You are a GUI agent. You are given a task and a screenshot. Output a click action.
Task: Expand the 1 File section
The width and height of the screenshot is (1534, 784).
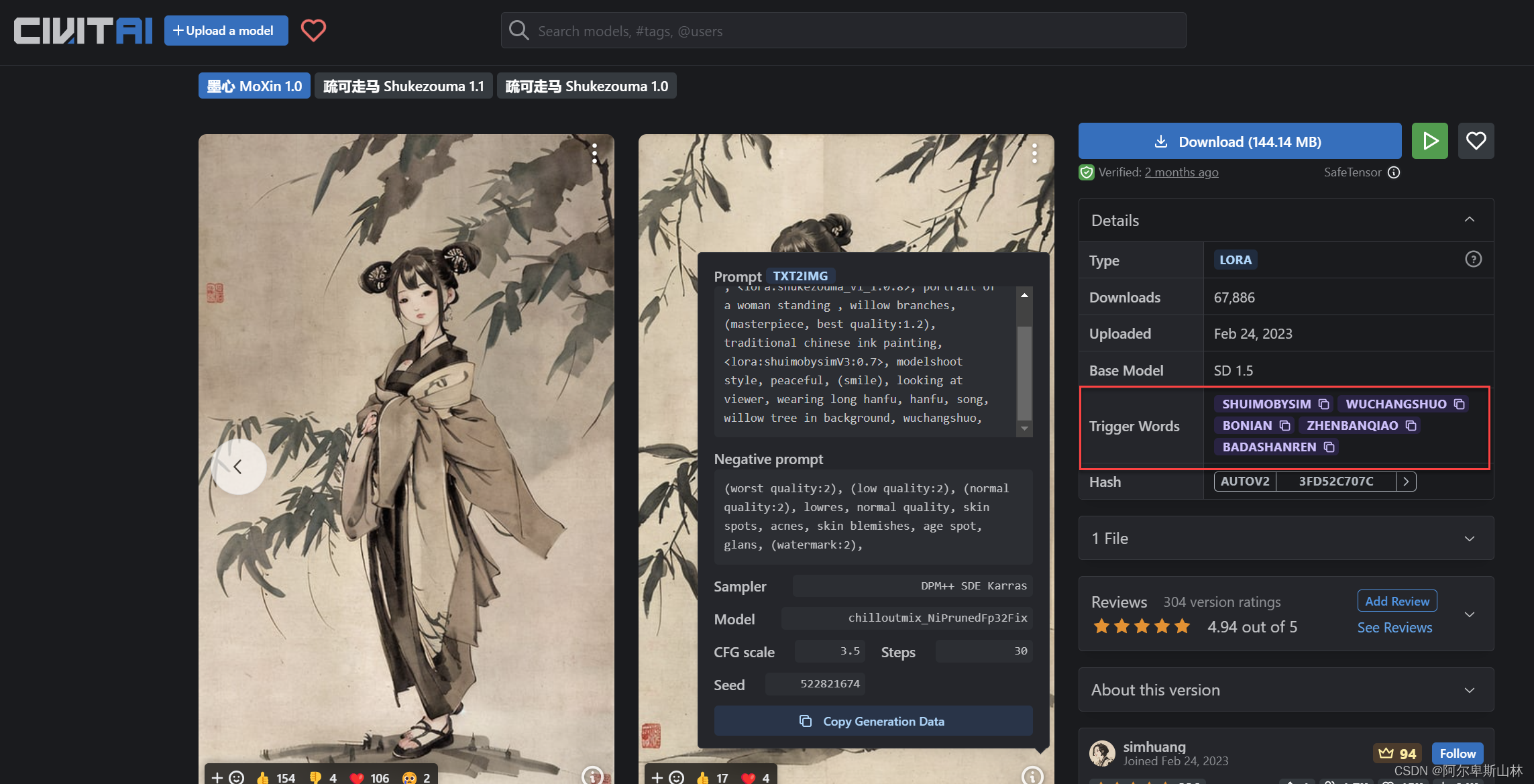point(1469,539)
